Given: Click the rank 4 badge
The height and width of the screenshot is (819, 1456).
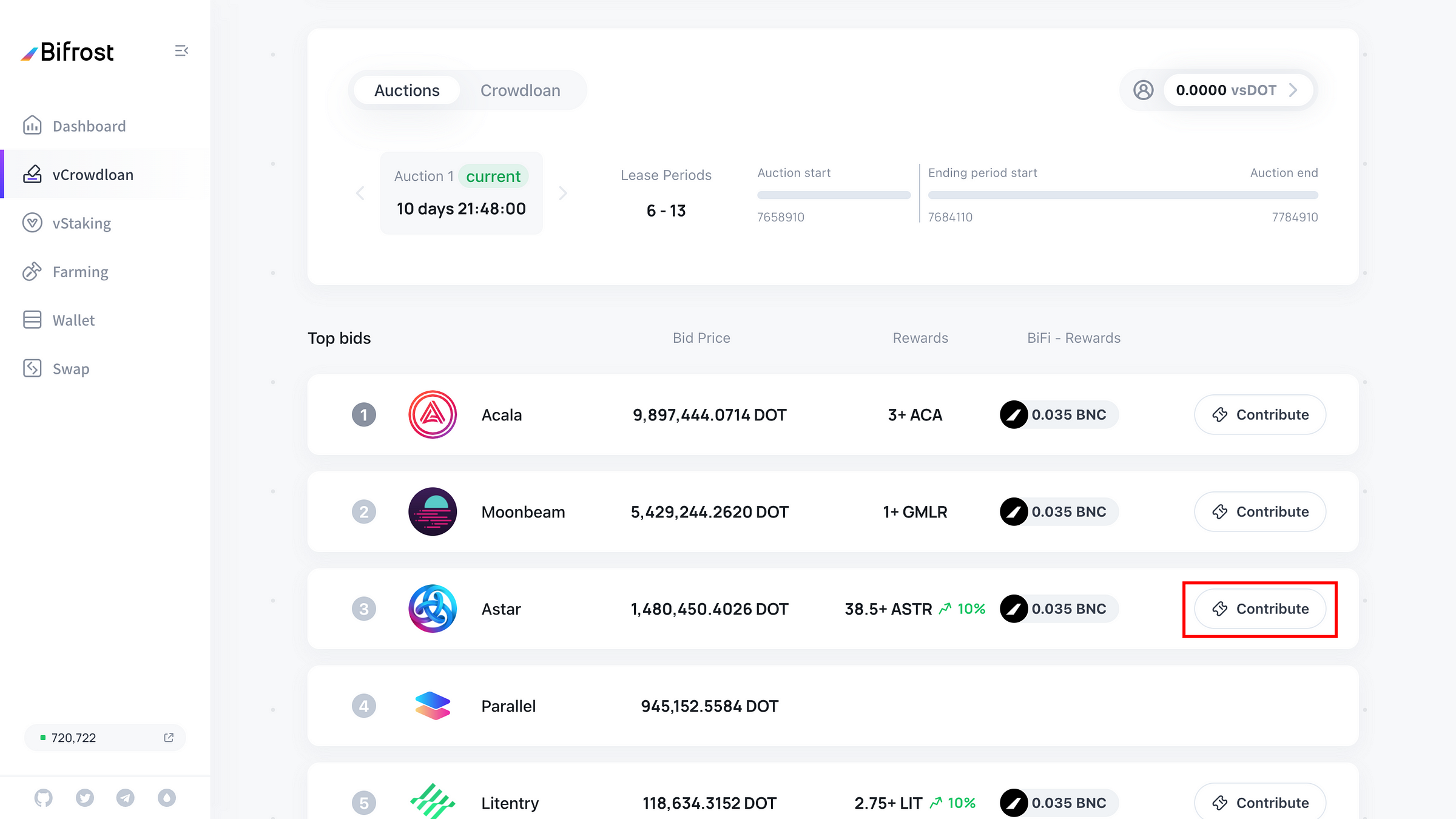Looking at the screenshot, I should coord(364,706).
